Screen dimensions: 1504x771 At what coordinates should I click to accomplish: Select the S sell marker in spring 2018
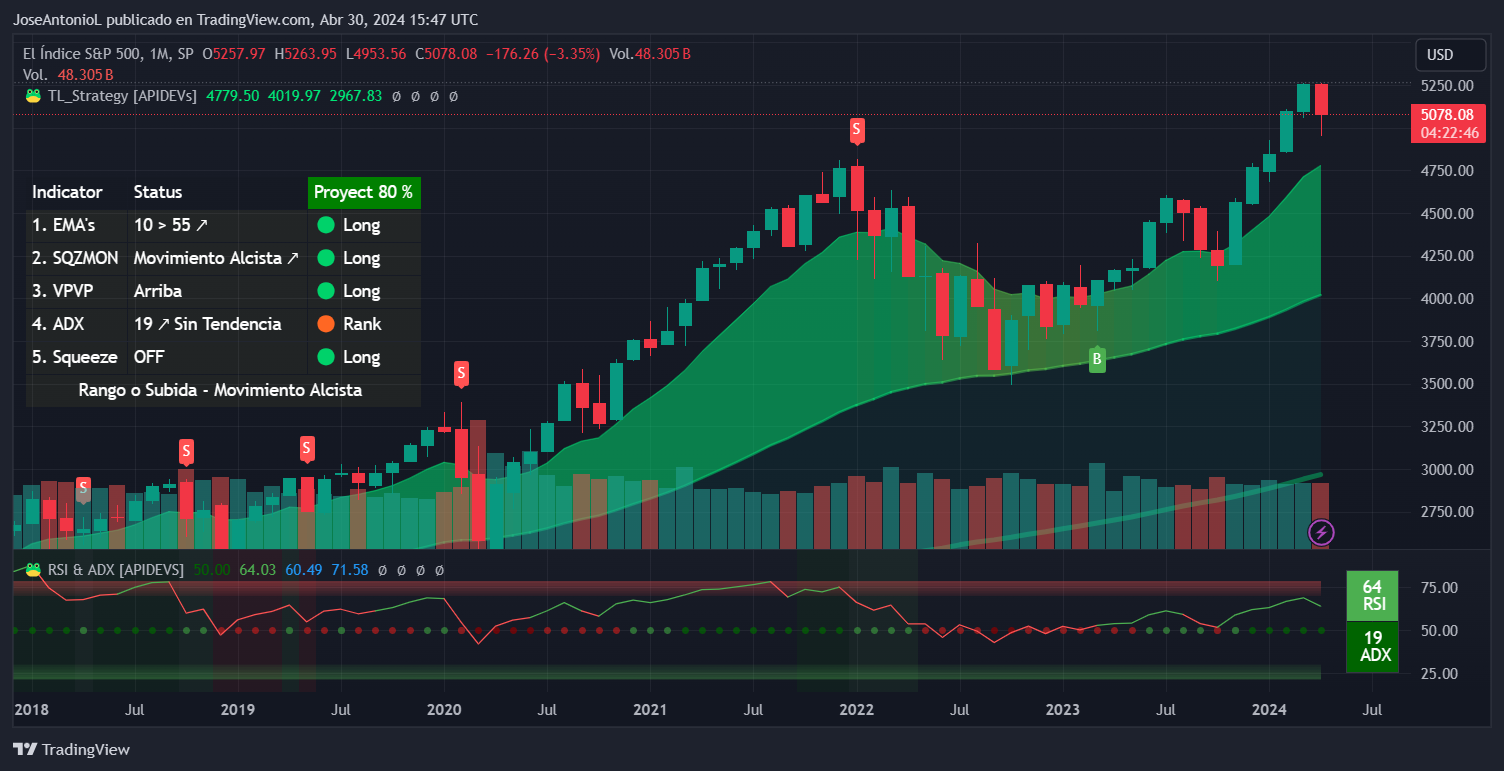(x=84, y=488)
